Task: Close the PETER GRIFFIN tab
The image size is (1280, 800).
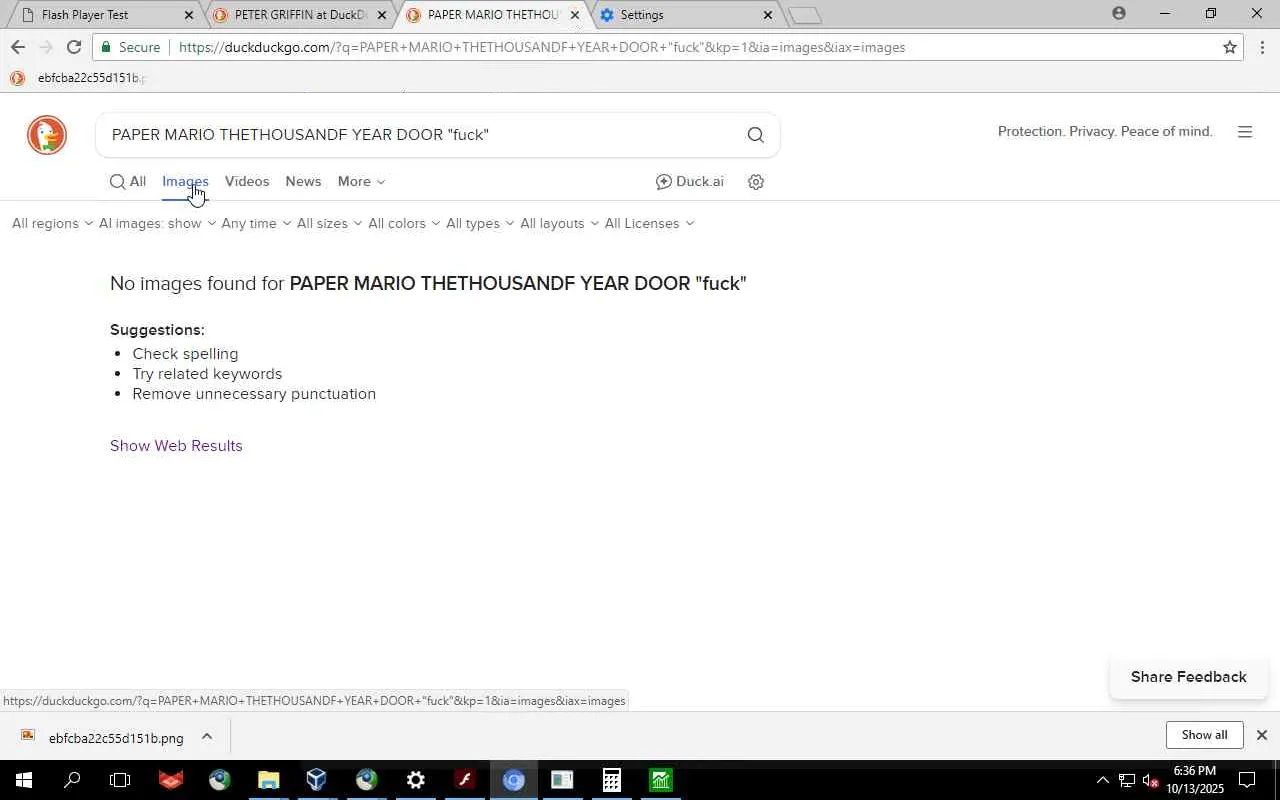Action: point(381,15)
